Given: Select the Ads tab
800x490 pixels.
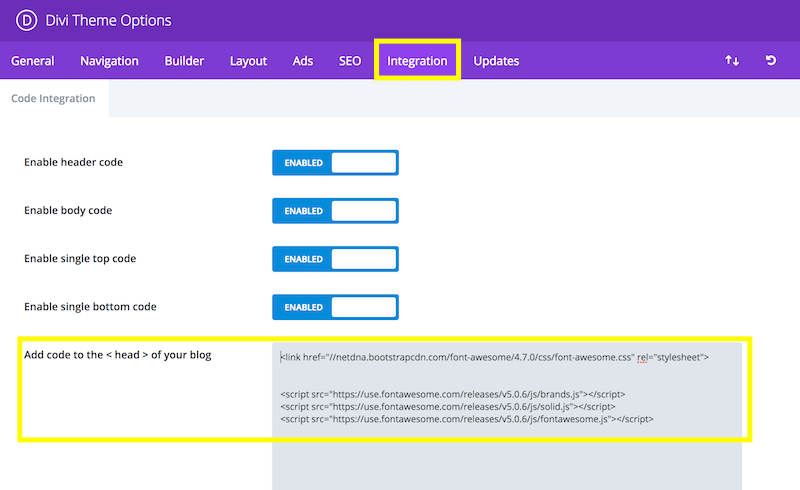Looking at the screenshot, I should tap(303, 61).
